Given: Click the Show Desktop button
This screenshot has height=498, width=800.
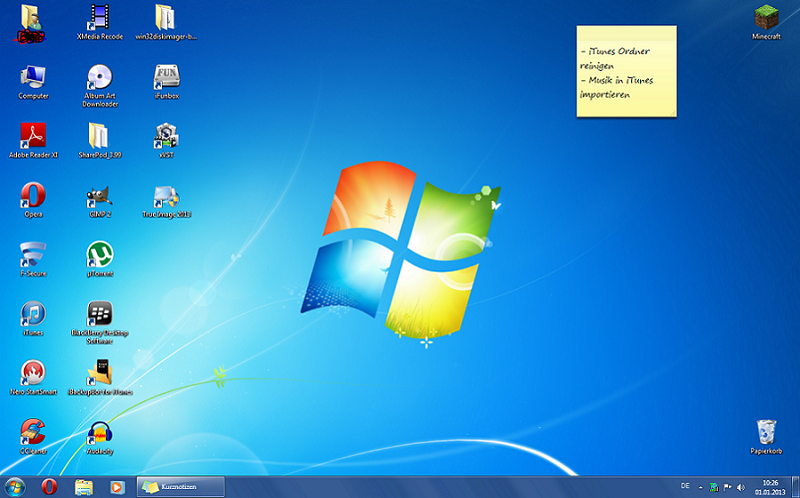Looking at the screenshot, I should (796, 487).
